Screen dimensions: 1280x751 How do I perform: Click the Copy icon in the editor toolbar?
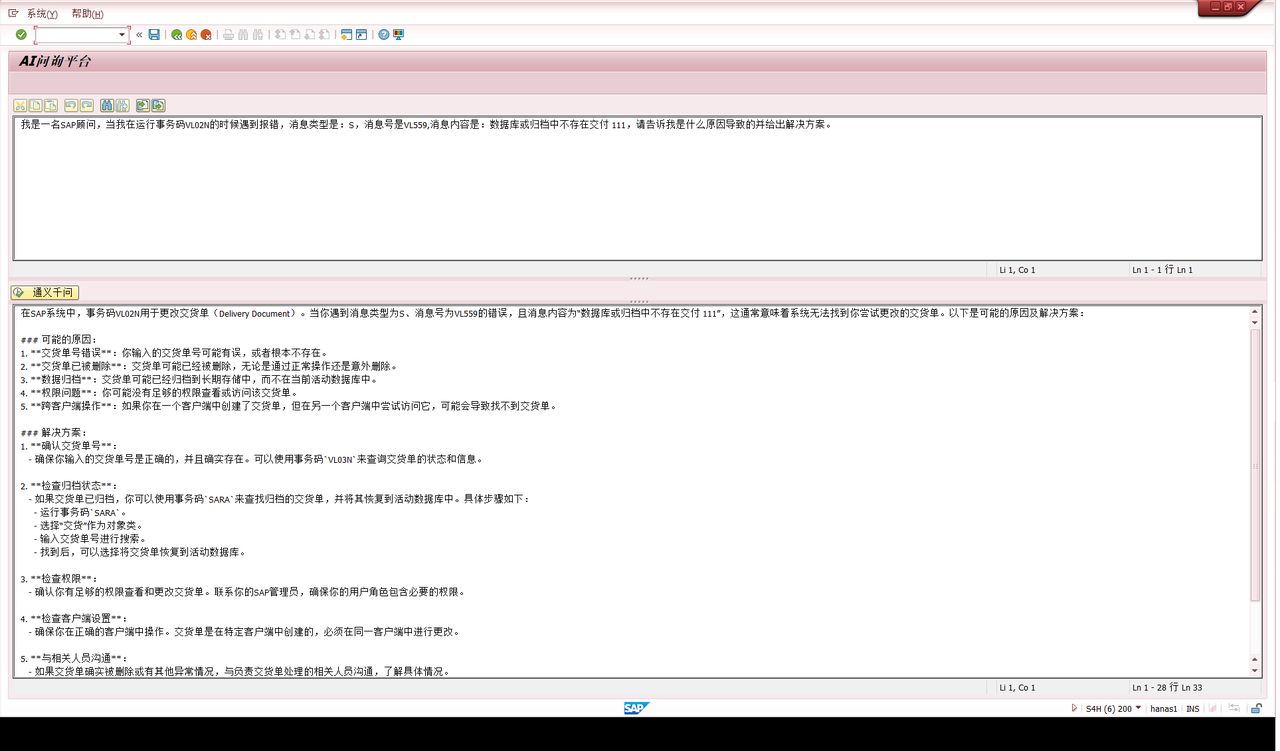pyautogui.click(x=35, y=106)
